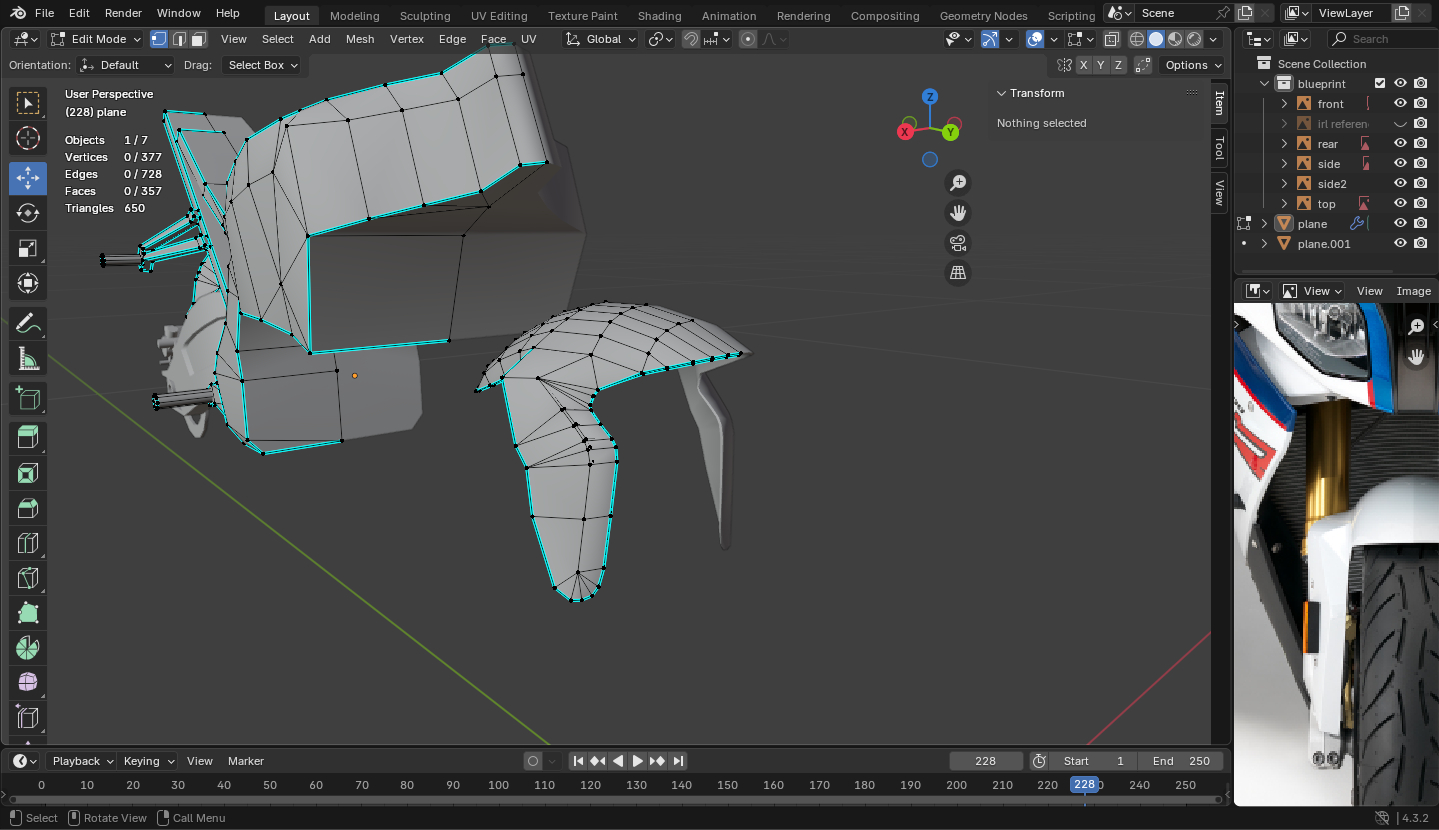Open the Mesh menu
The height and width of the screenshot is (830, 1439).
coord(360,39)
